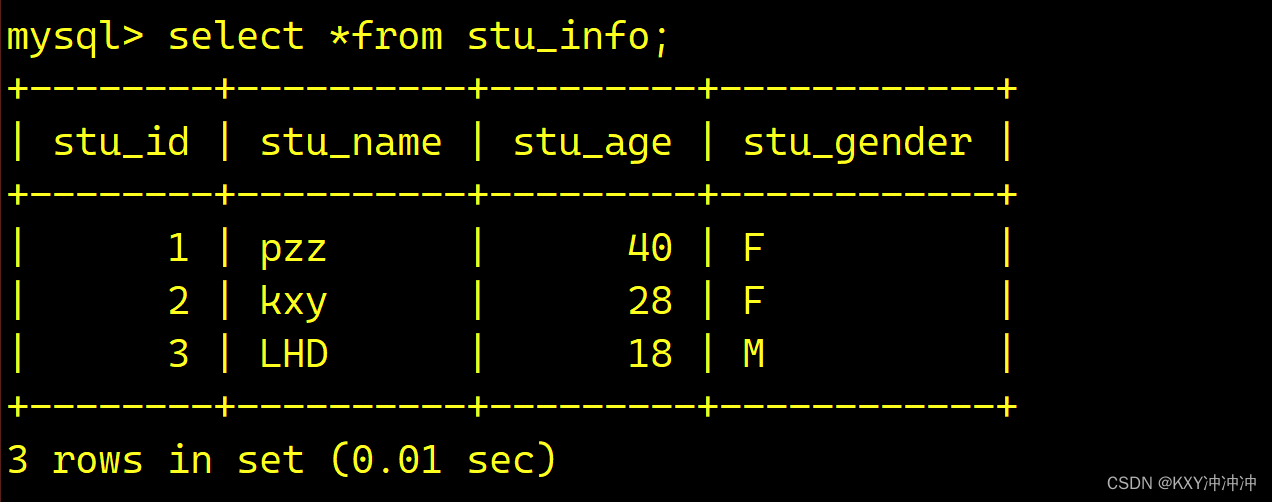The width and height of the screenshot is (1272, 502).
Task: Click the gender value M
Action: [754, 354]
